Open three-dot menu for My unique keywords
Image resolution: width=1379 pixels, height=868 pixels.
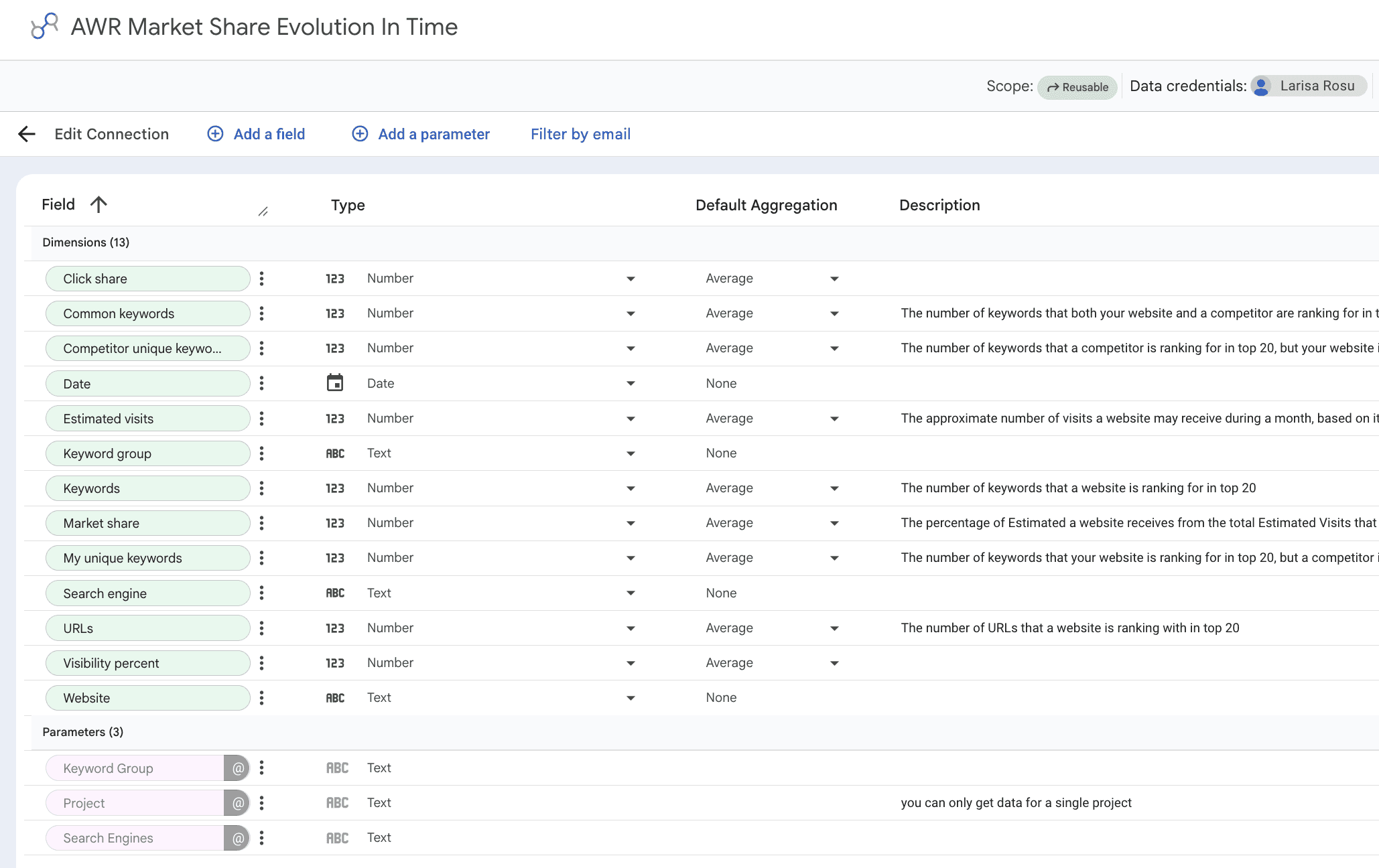261,558
